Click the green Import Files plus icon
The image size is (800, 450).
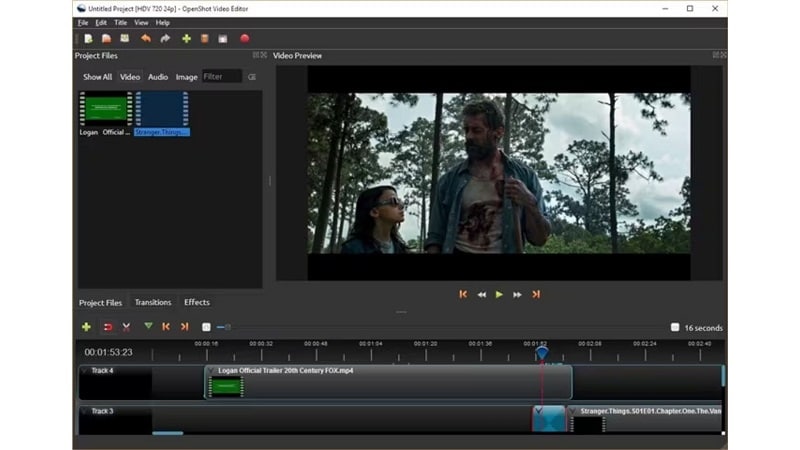[x=186, y=38]
